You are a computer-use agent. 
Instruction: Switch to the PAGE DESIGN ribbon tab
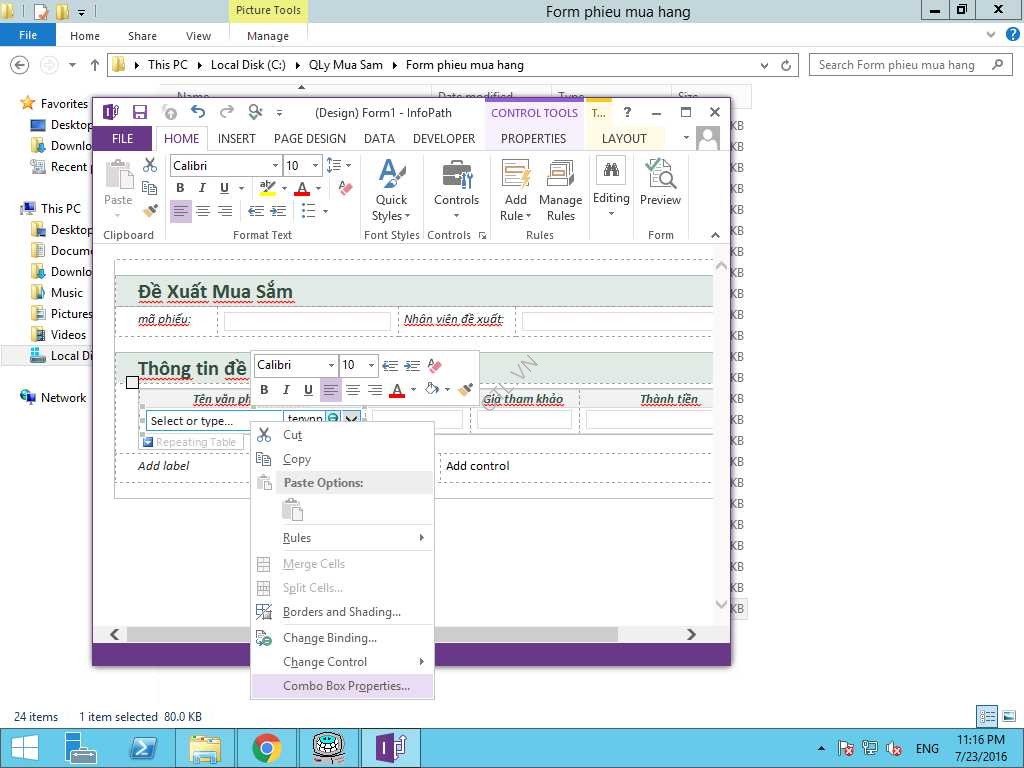[x=309, y=139]
